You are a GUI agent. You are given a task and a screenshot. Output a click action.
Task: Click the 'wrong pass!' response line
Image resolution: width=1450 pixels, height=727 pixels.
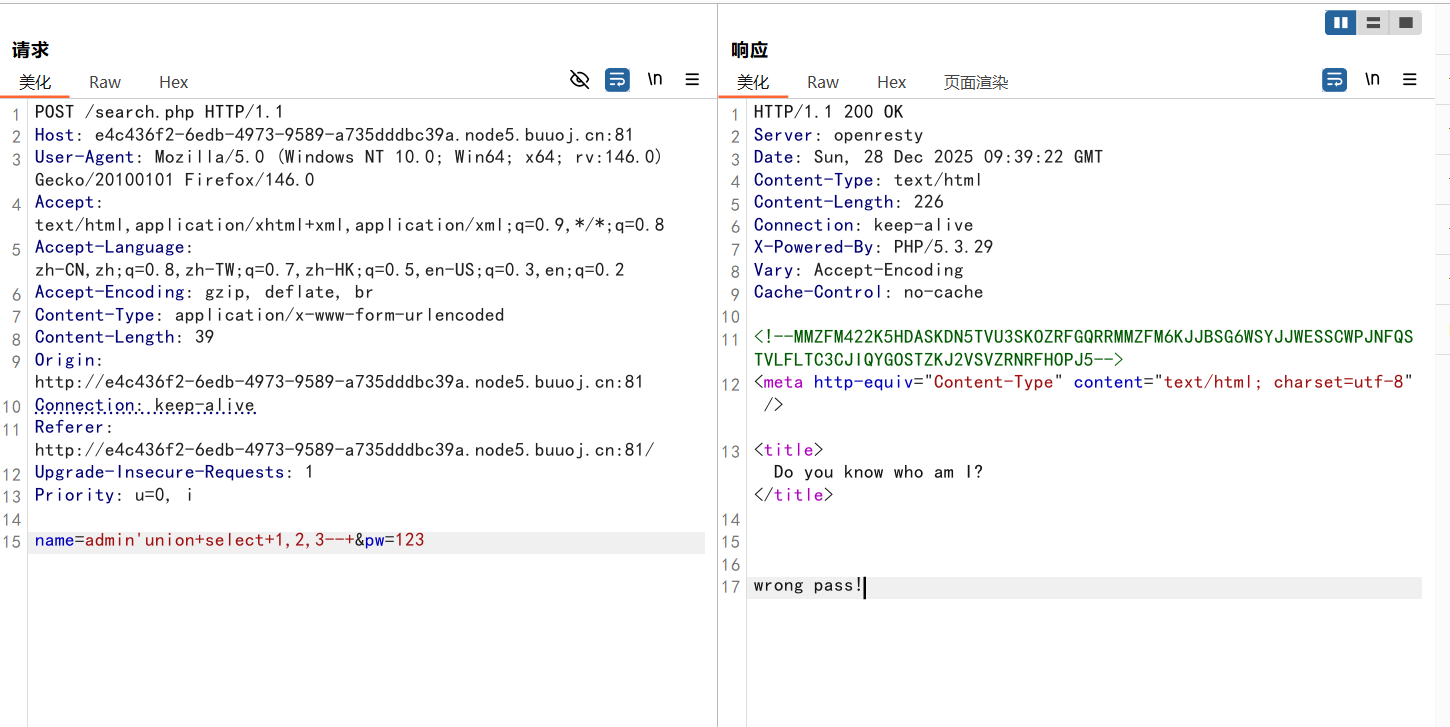807,586
